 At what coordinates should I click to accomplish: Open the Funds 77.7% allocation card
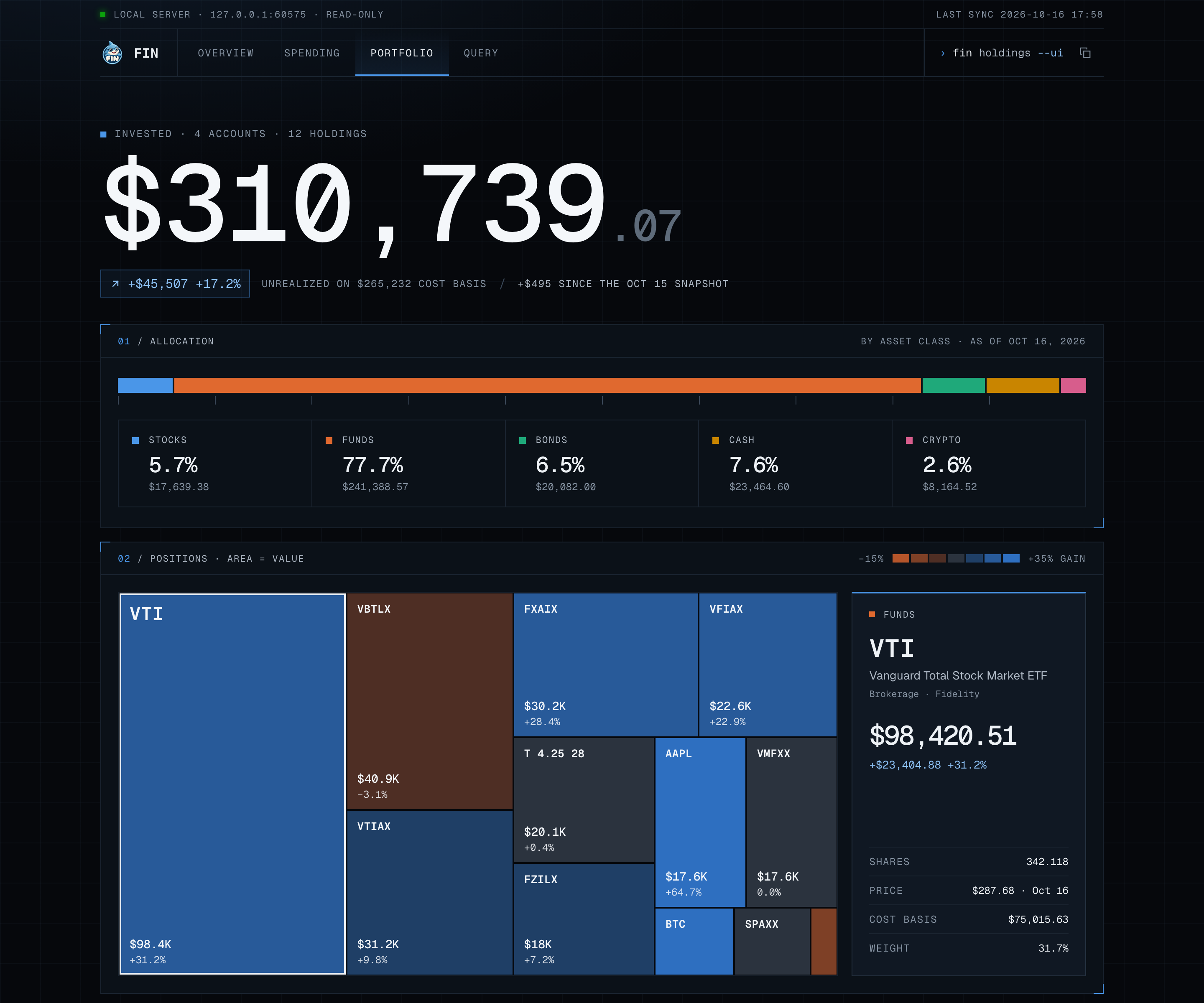pos(408,463)
